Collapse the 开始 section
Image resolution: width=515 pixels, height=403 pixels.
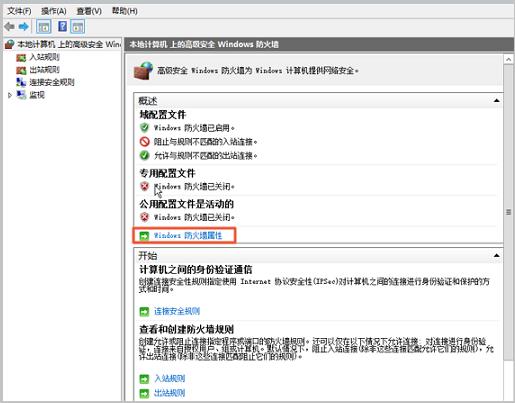(496, 255)
